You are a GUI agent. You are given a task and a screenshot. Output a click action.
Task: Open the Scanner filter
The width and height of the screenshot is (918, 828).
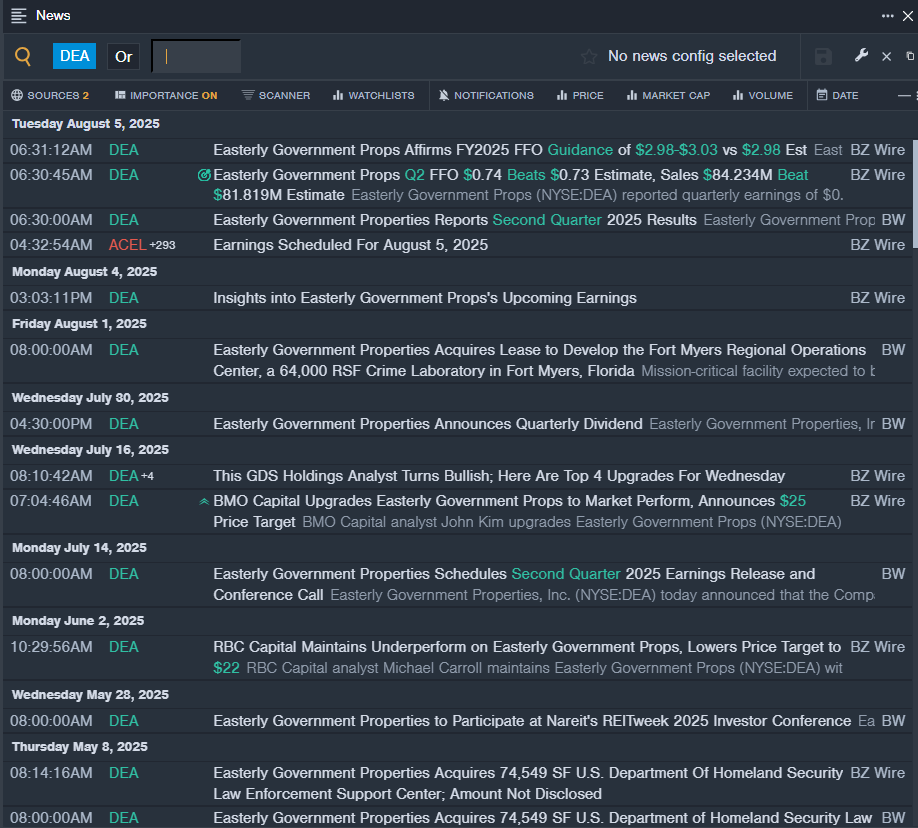[276, 95]
